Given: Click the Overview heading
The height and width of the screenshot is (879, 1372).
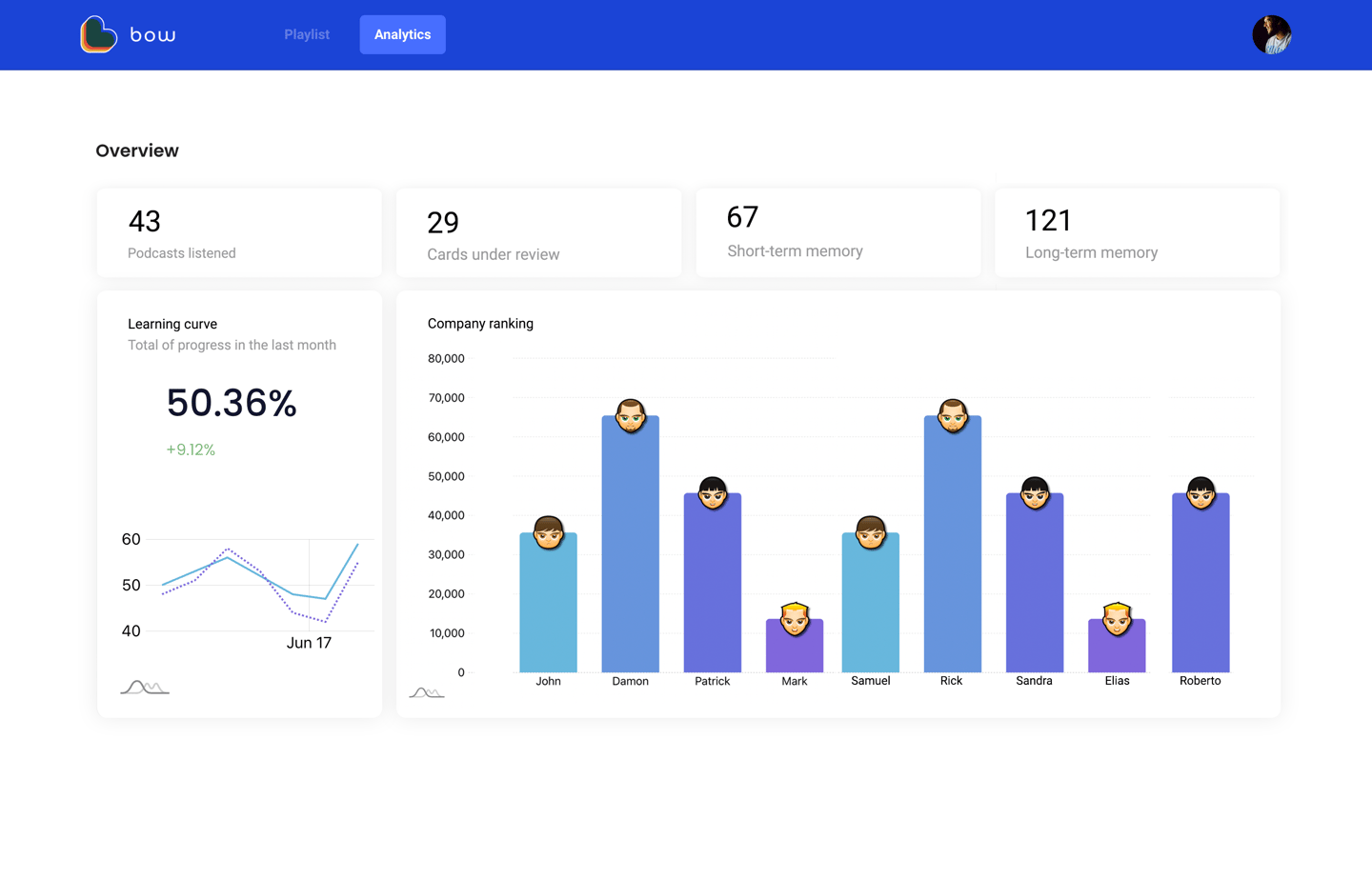Looking at the screenshot, I should 137,150.
